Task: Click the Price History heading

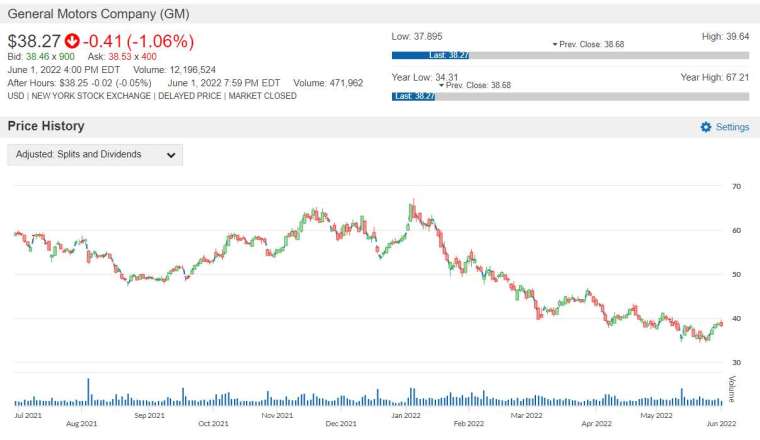Action: 46,126
